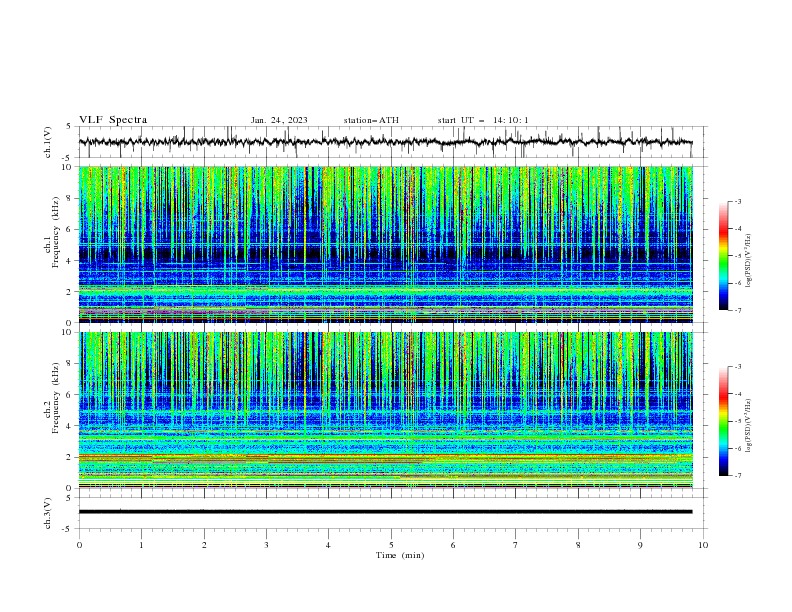The width and height of the screenshot is (792, 612).
Task: Click the ch.2 Frequency (kHz) axis label
Action: coord(52,397)
